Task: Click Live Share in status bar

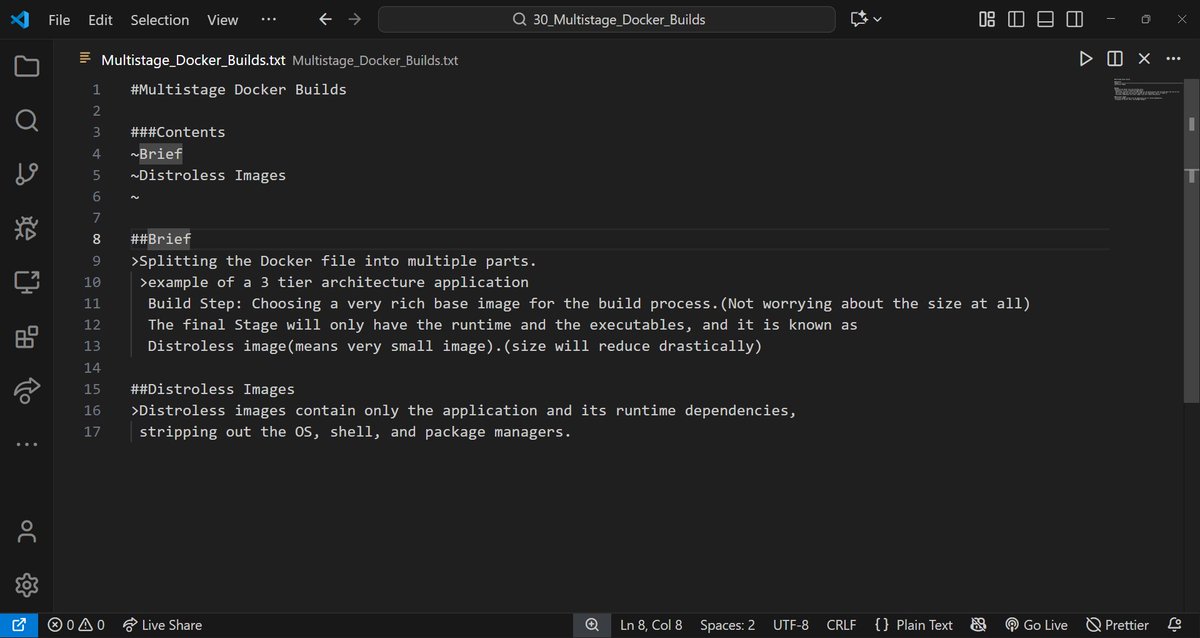Action: 162,625
